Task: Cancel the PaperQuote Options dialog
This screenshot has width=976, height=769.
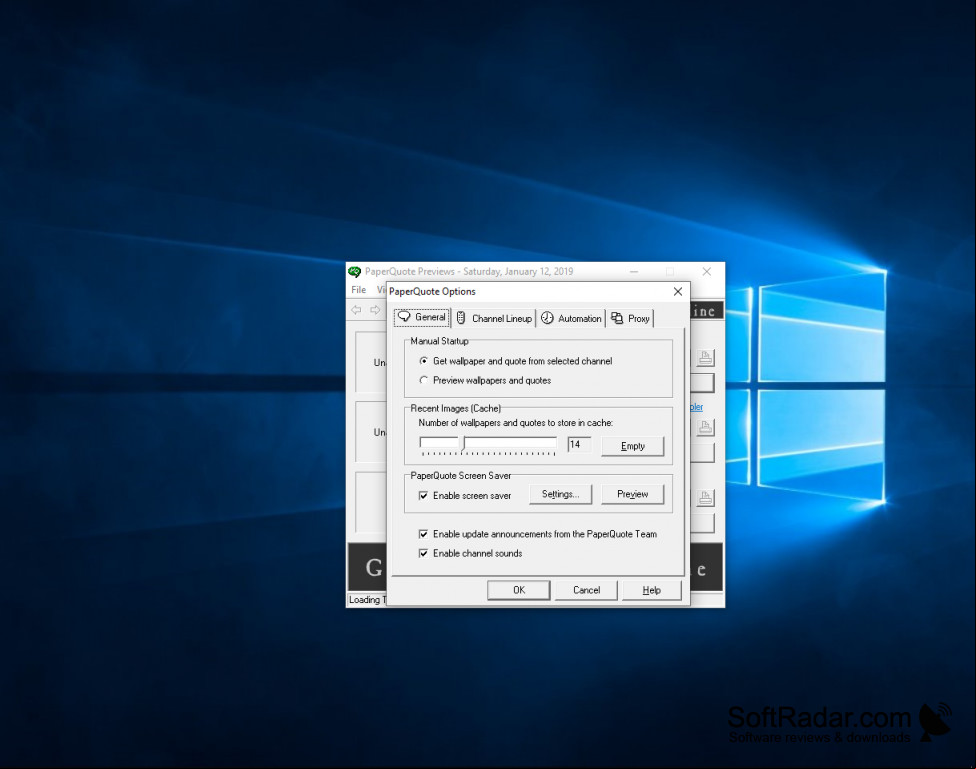Action: tap(586, 590)
